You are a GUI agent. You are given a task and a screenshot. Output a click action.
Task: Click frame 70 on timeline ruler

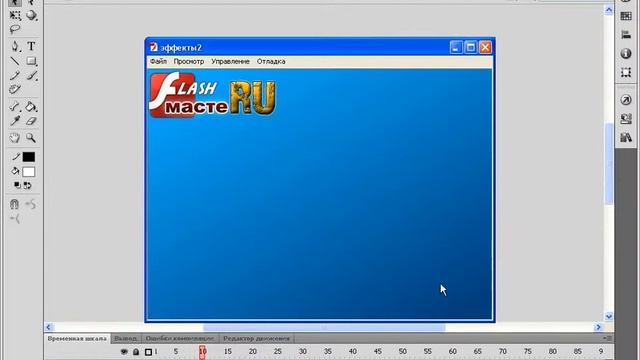click(502, 351)
